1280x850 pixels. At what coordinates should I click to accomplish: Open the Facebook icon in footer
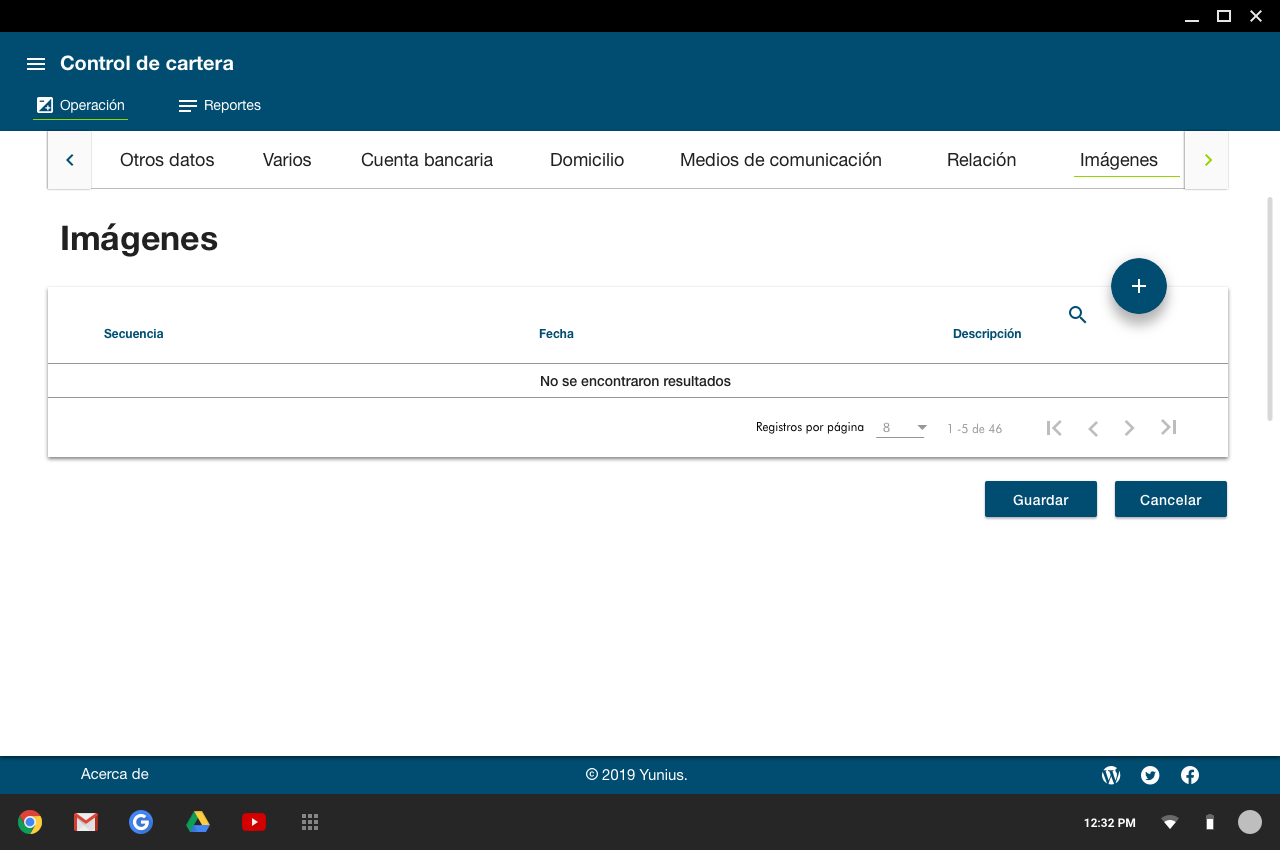(1190, 775)
